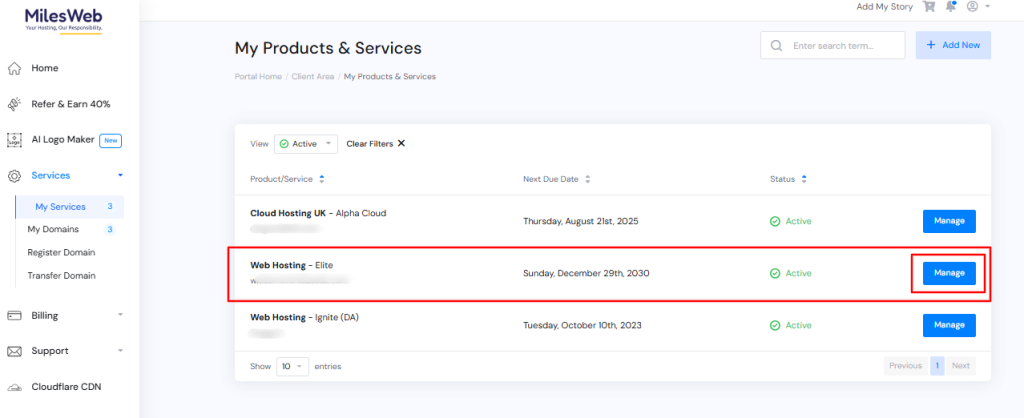Manage the Web Hosting Elite service
This screenshot has width=1024, height=418.
[x=949, y=274]
